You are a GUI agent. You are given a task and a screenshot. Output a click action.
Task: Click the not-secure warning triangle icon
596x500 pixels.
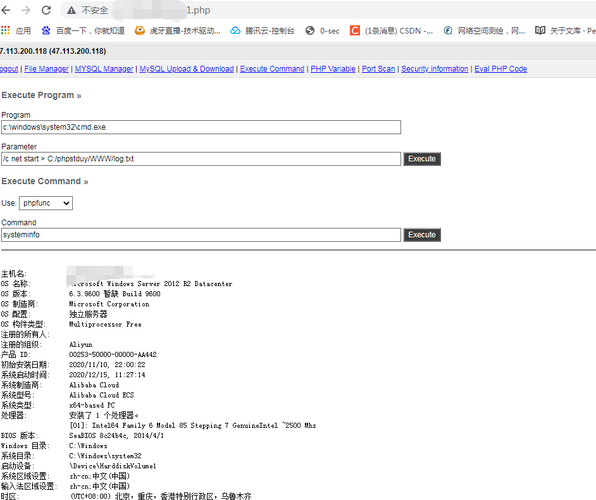71,10
